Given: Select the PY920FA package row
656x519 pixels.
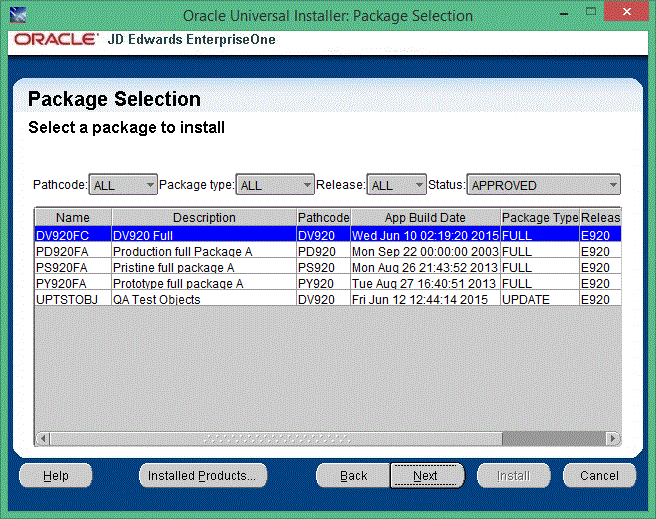Looking at the screenshot, I should click(328, 284).
